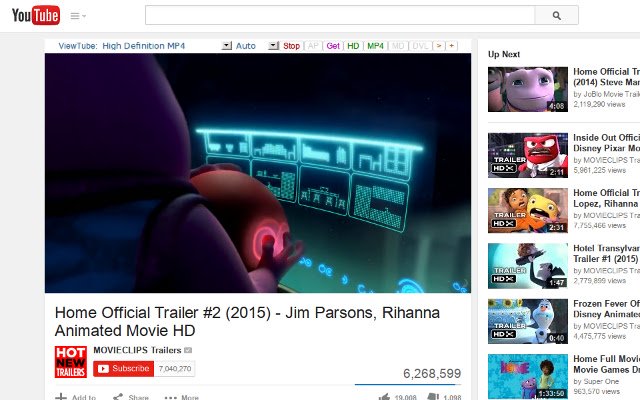Toggle ViewTube HD option

tap(353, 46)
